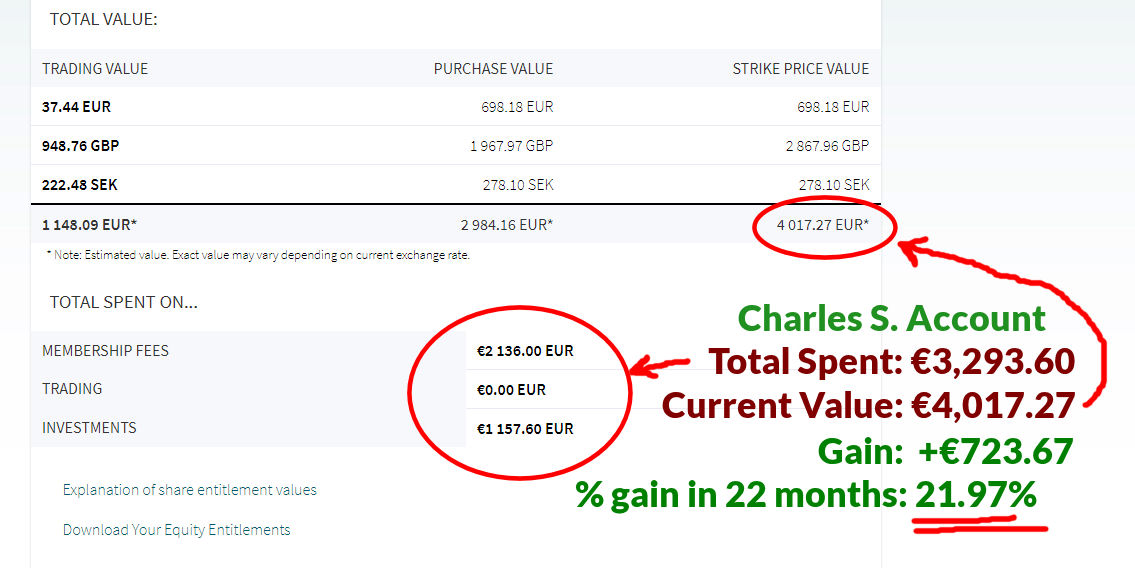Select the TRADING VALUE column header

(95, 69)
